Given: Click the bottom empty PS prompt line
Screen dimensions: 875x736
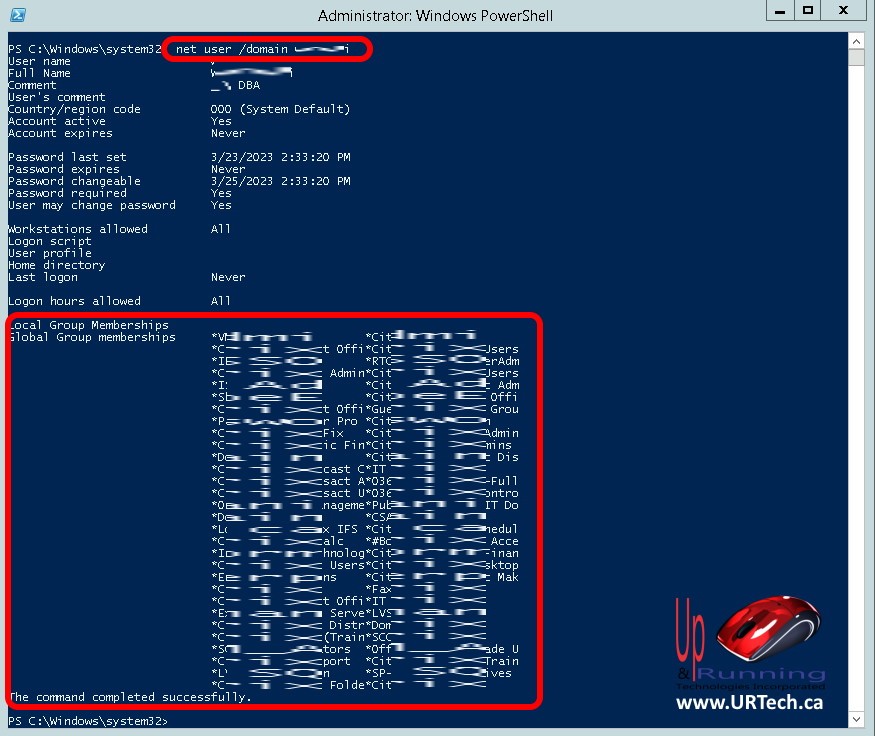Looking at the screenshot, I should point(88,721).
